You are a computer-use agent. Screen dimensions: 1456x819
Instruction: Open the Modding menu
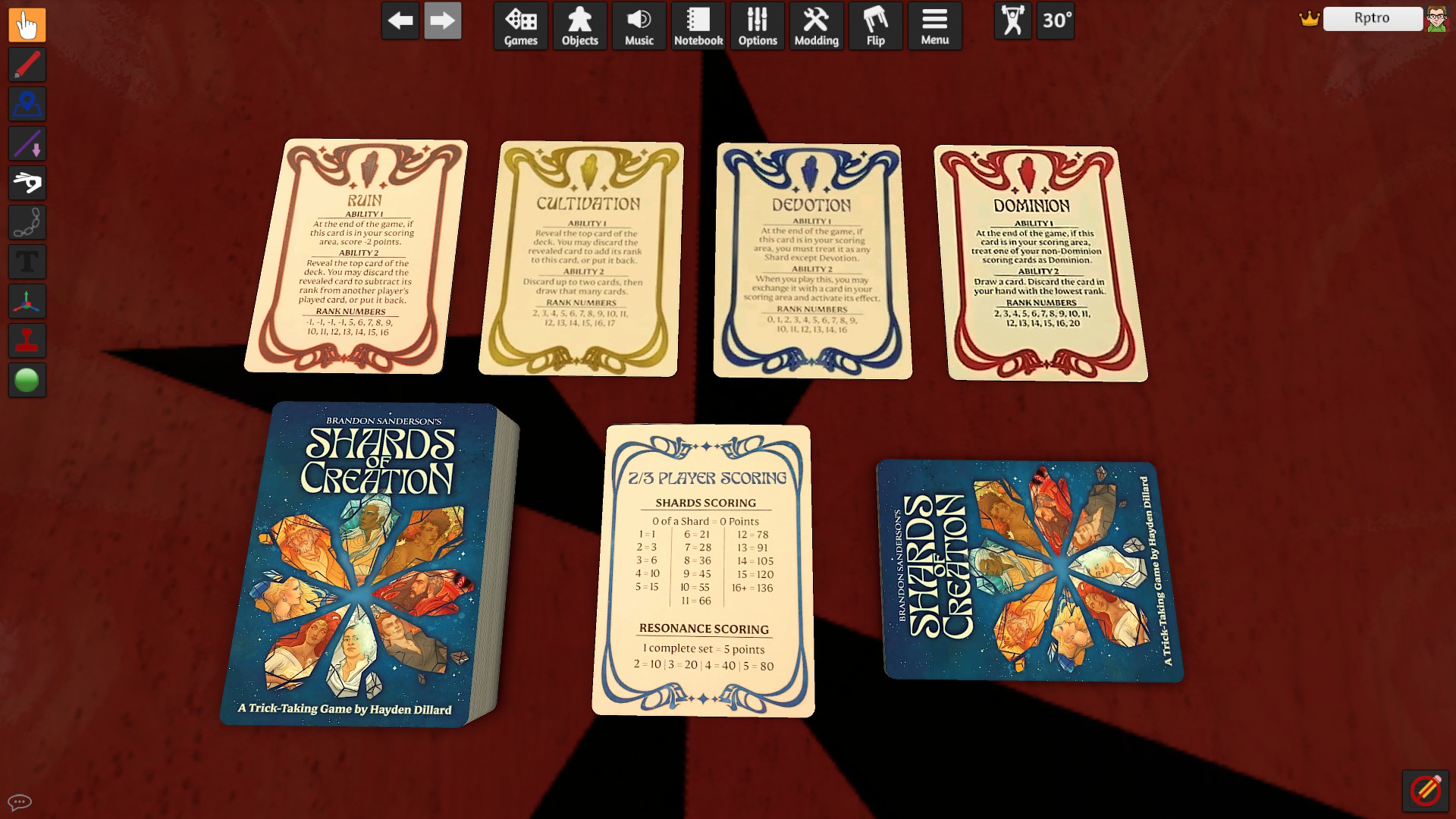[x=817, y=27]
